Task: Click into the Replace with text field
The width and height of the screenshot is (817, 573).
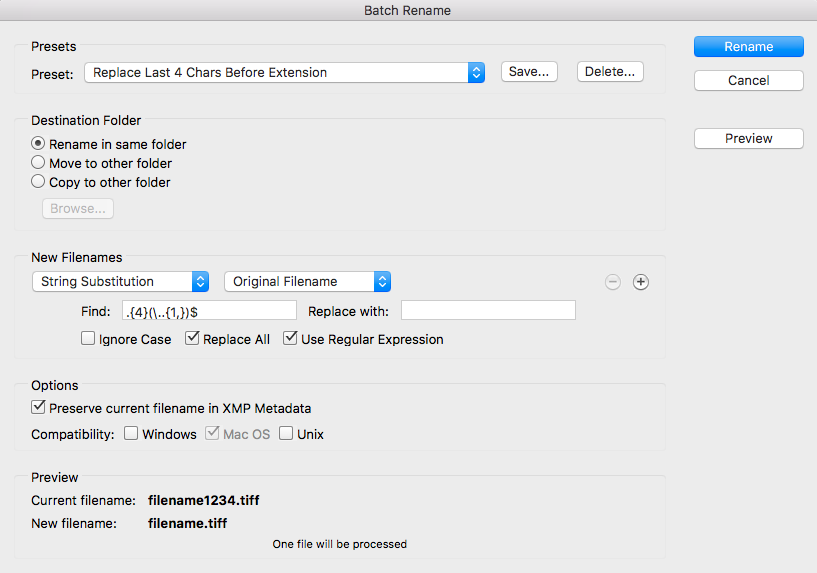Action: click(488, 310)
